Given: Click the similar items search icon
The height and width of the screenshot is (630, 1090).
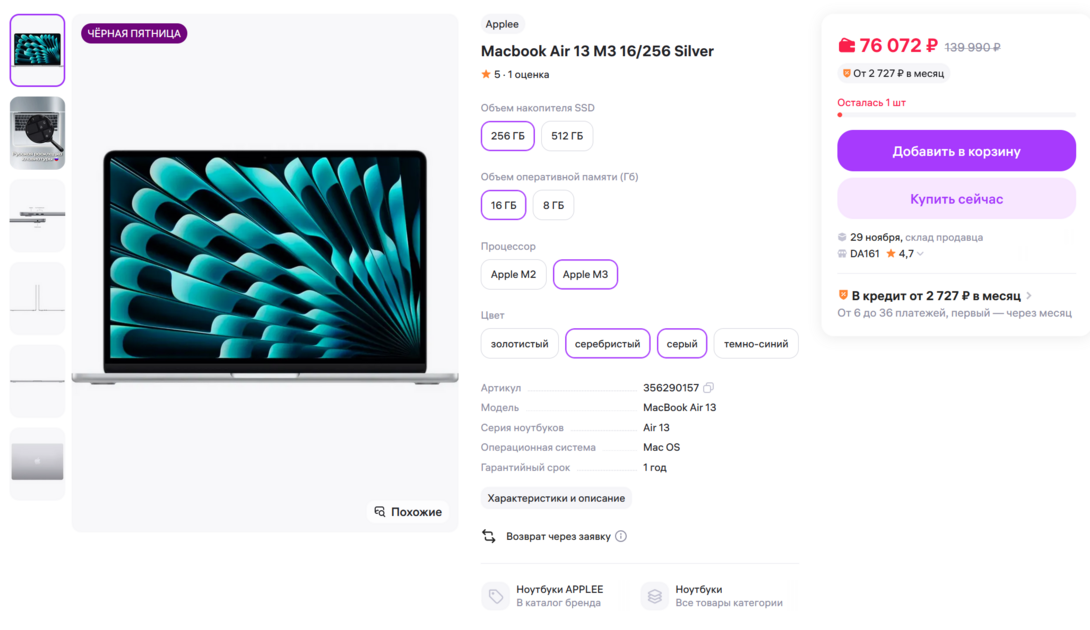Looking at the screenshot, I should pyautogui.click(x=380, y=512).
